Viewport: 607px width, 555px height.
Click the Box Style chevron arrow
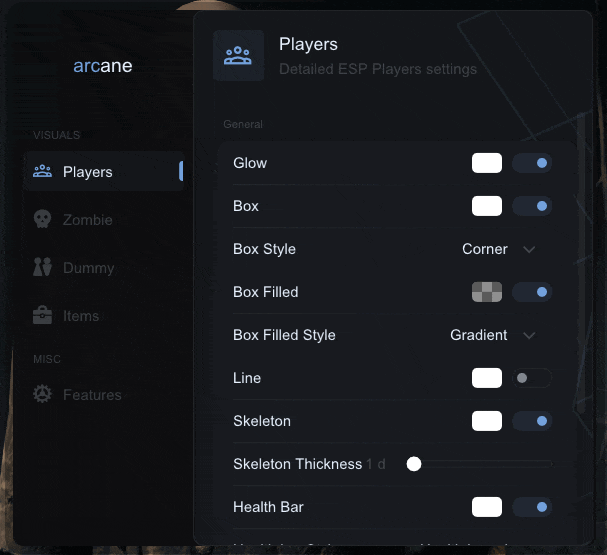coord(529,249)
